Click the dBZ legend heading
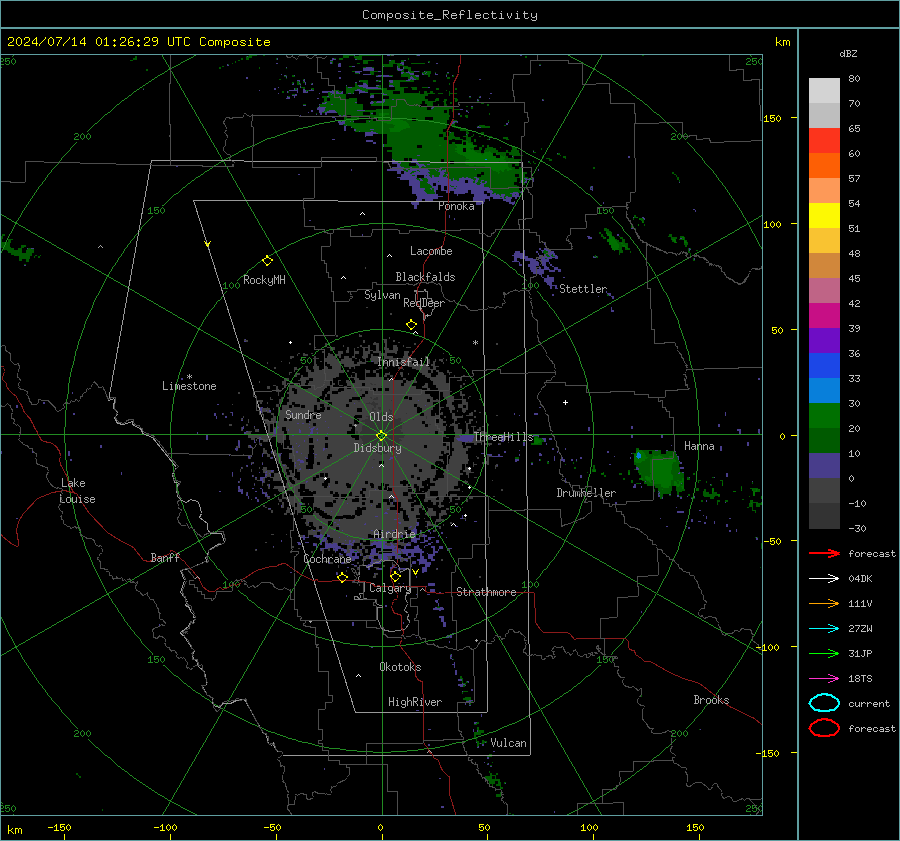900x841 pixels. tap(848, 54)
